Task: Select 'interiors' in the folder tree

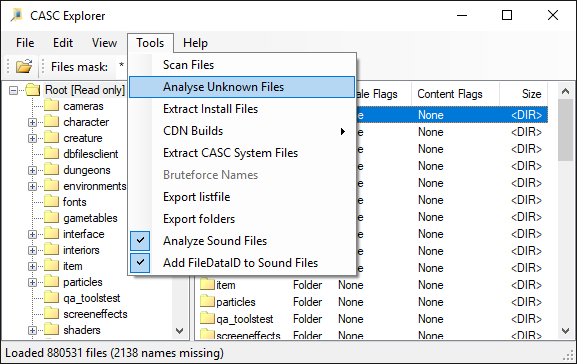Action: pos(81,250)
